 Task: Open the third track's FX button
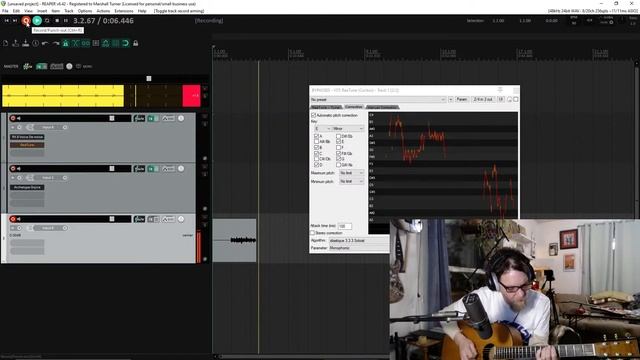(153, 219)
